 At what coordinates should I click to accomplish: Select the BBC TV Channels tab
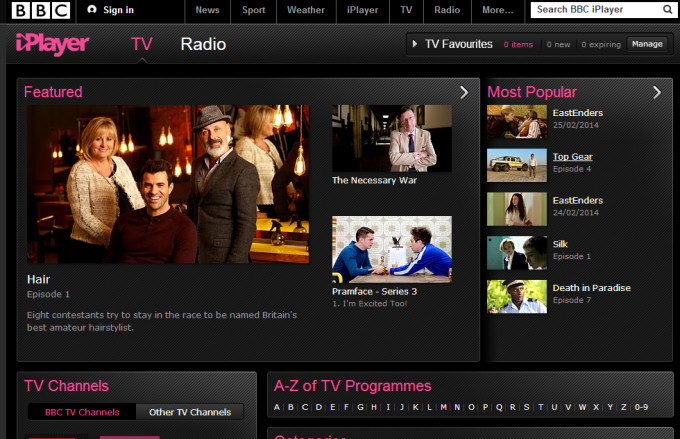tap(82, 412)
